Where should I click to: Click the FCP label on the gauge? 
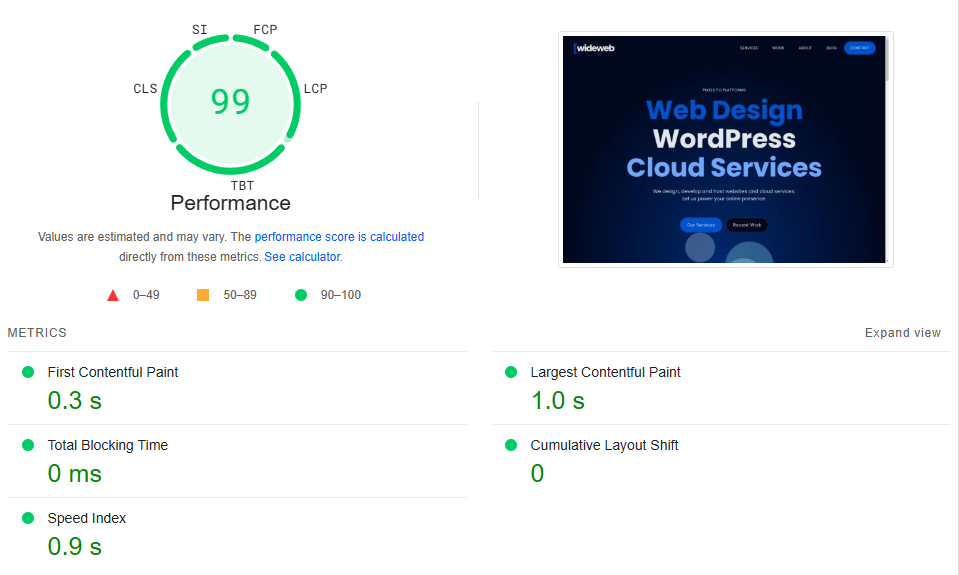265,30
